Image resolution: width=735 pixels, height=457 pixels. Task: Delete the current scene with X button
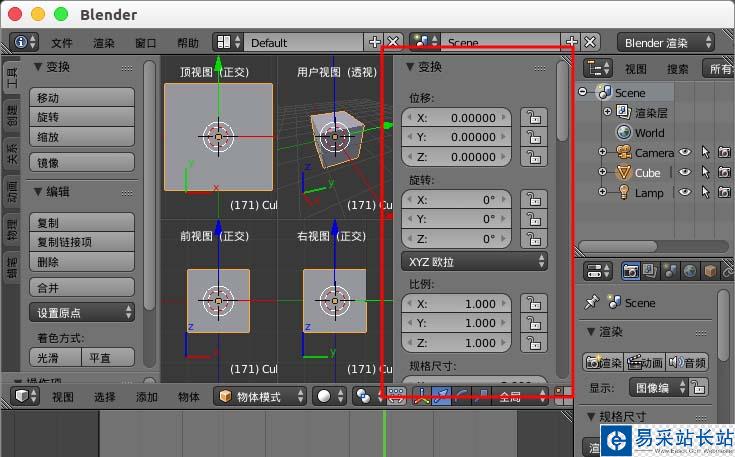coord(590,42)
